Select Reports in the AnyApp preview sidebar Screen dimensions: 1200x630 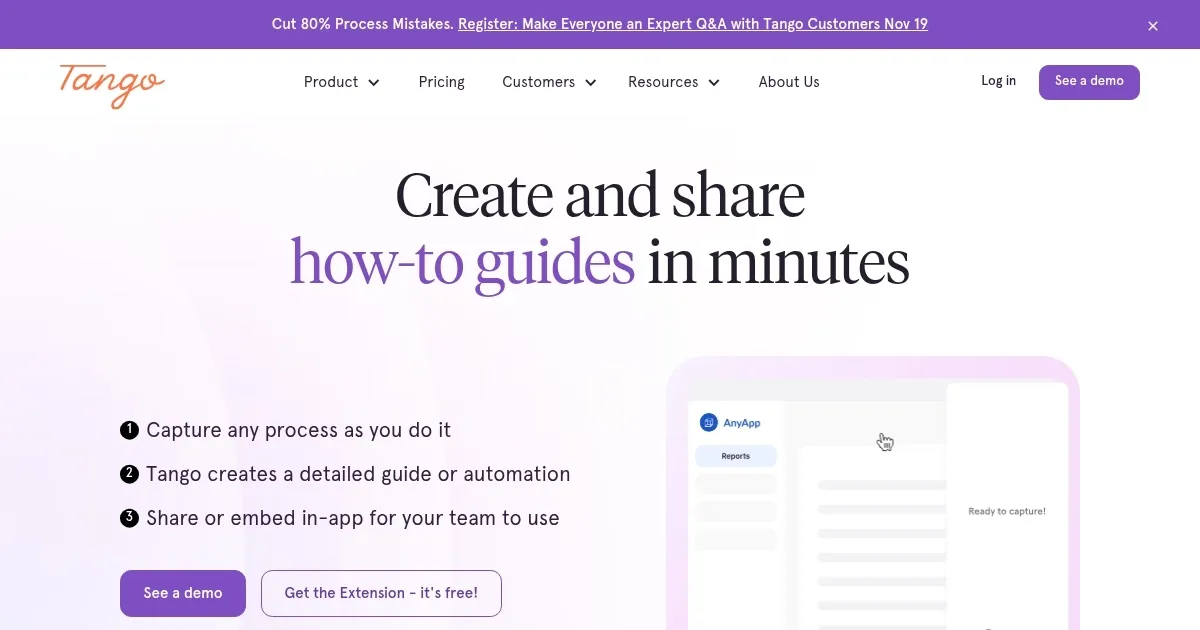[736, 456]
